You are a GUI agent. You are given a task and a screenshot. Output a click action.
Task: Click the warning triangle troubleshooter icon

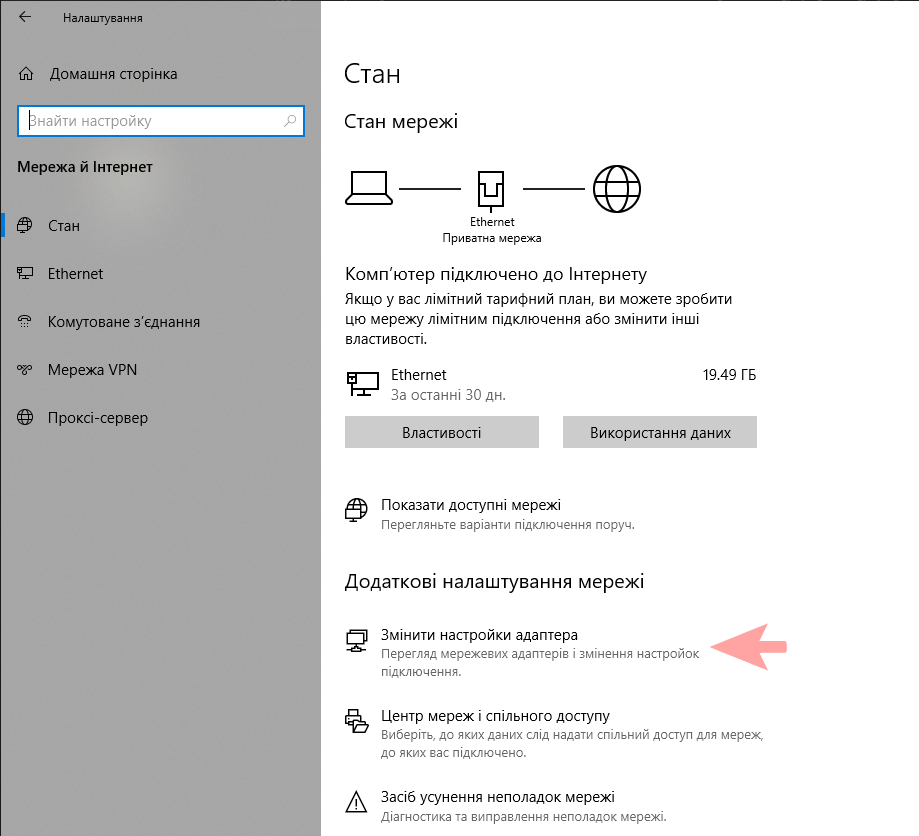pyautogui.click(x=356, y=800)
